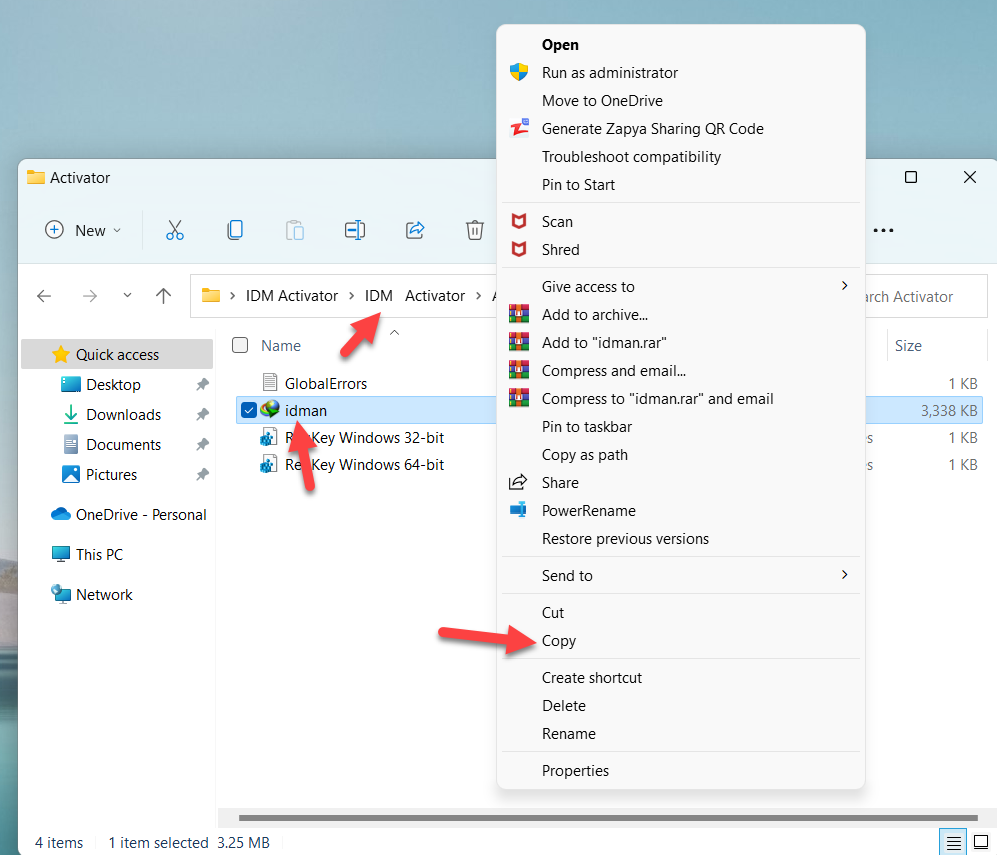Click the Cut scissors icon in toolbar
This screenshot has height=855, width=997.
tap(175, 230)
